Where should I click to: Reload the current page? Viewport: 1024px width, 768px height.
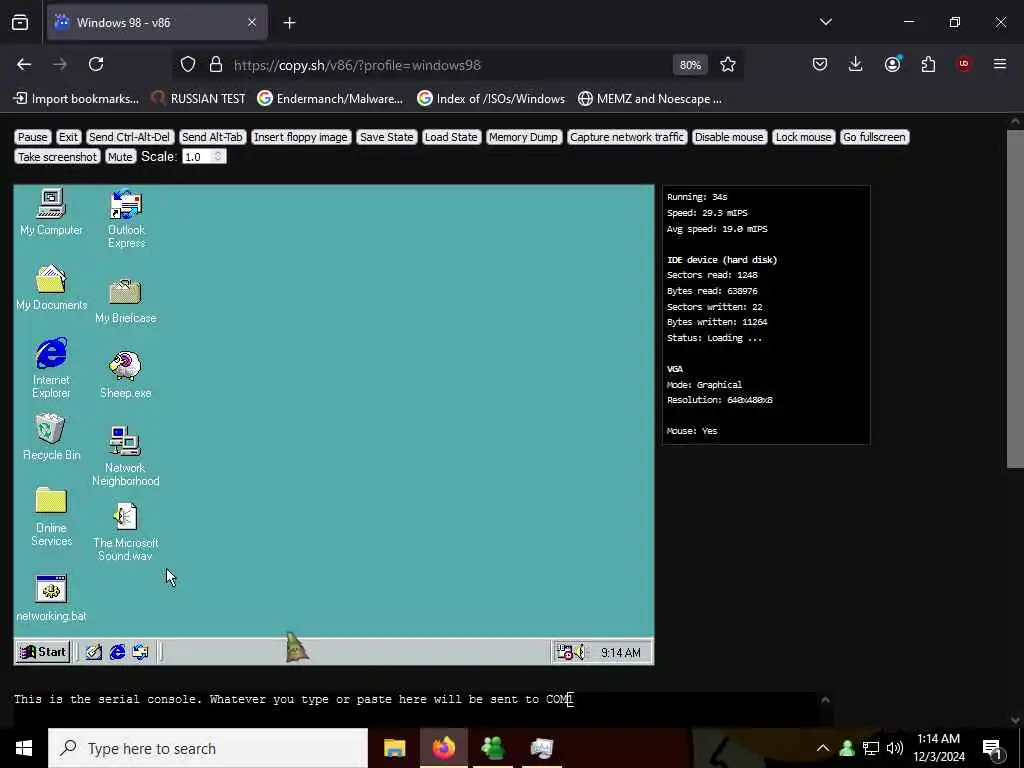pos(96,64)
